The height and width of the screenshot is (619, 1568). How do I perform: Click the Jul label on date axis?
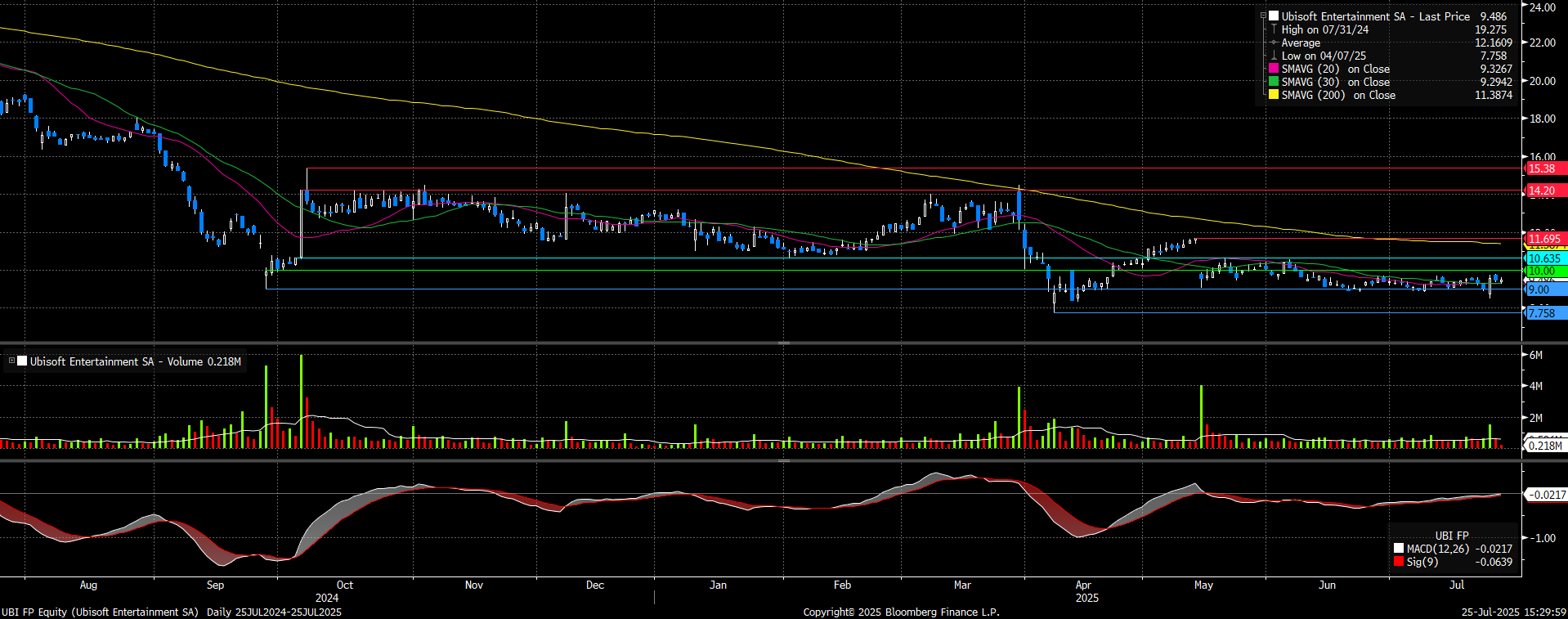(x=1457, y=585)
